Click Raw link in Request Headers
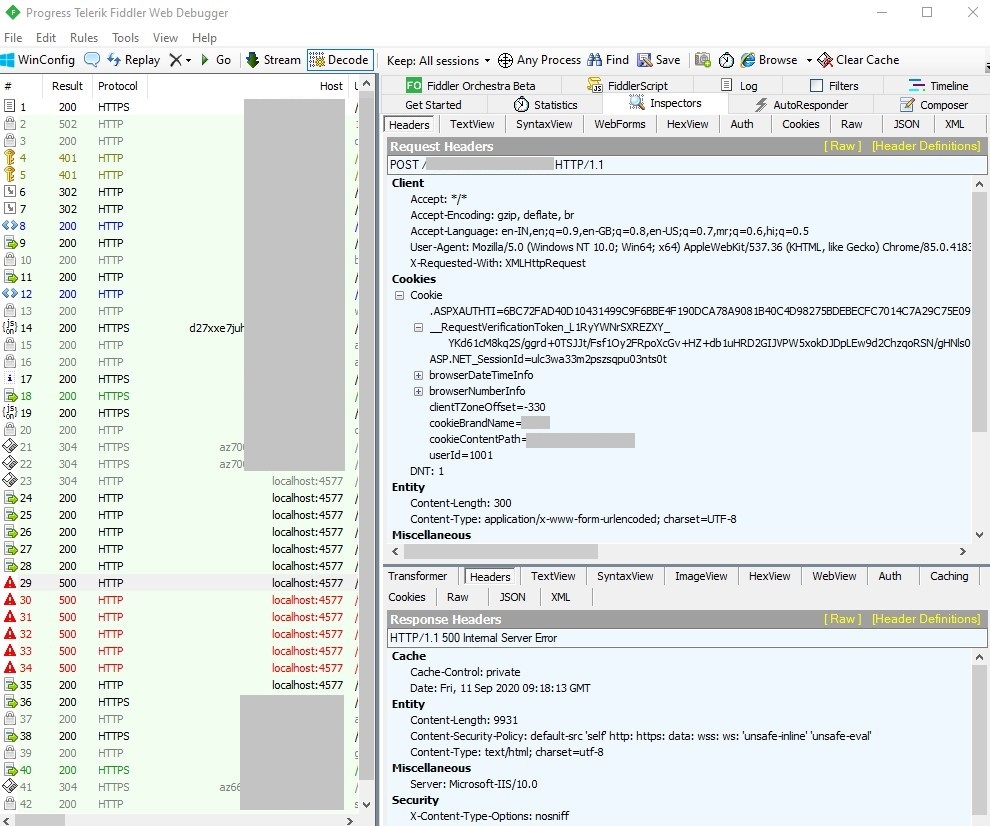This screenshot has width=990, height=826. point(842,146)
